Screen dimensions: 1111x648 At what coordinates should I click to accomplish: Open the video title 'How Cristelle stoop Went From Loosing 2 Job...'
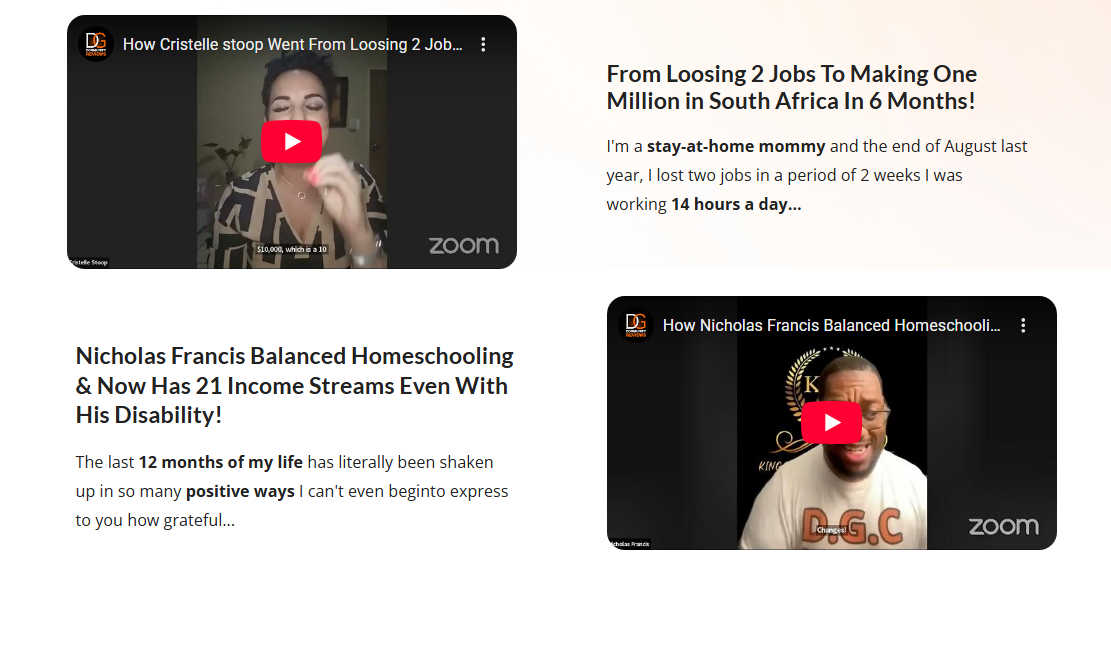(x=292, y=44)
